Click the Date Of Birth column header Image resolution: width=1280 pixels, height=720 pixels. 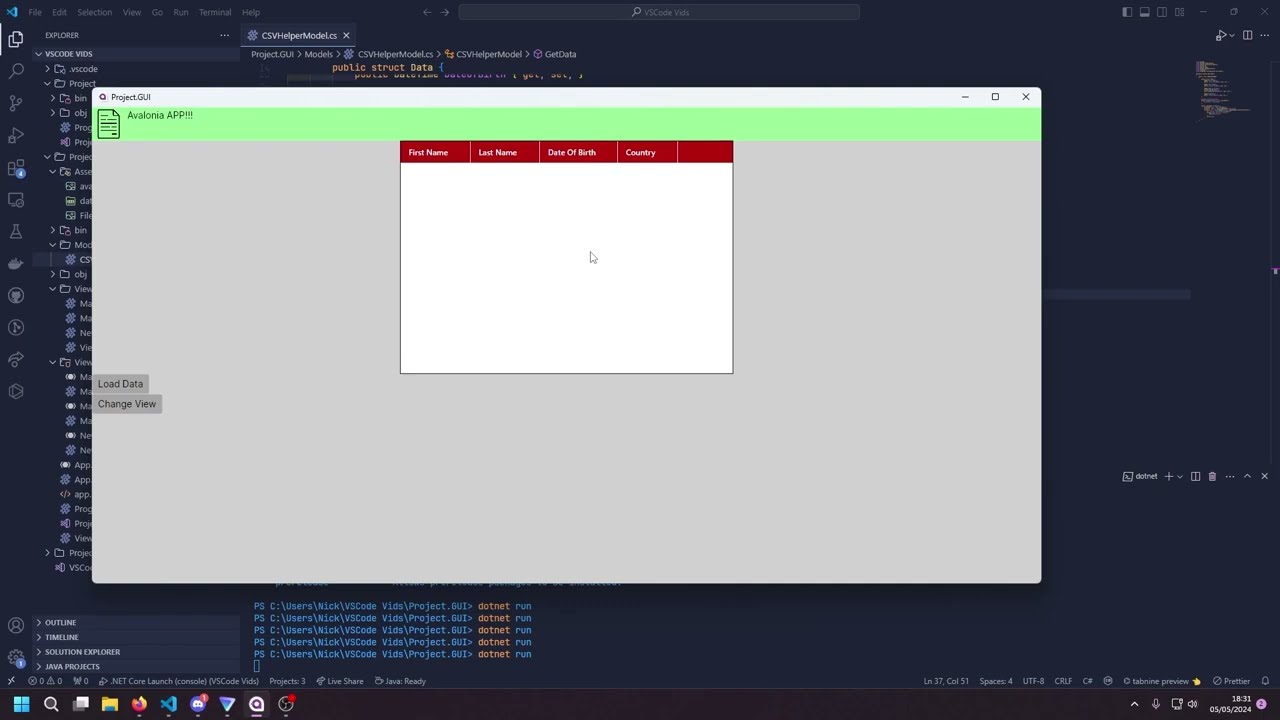click(x=579, y=152)
